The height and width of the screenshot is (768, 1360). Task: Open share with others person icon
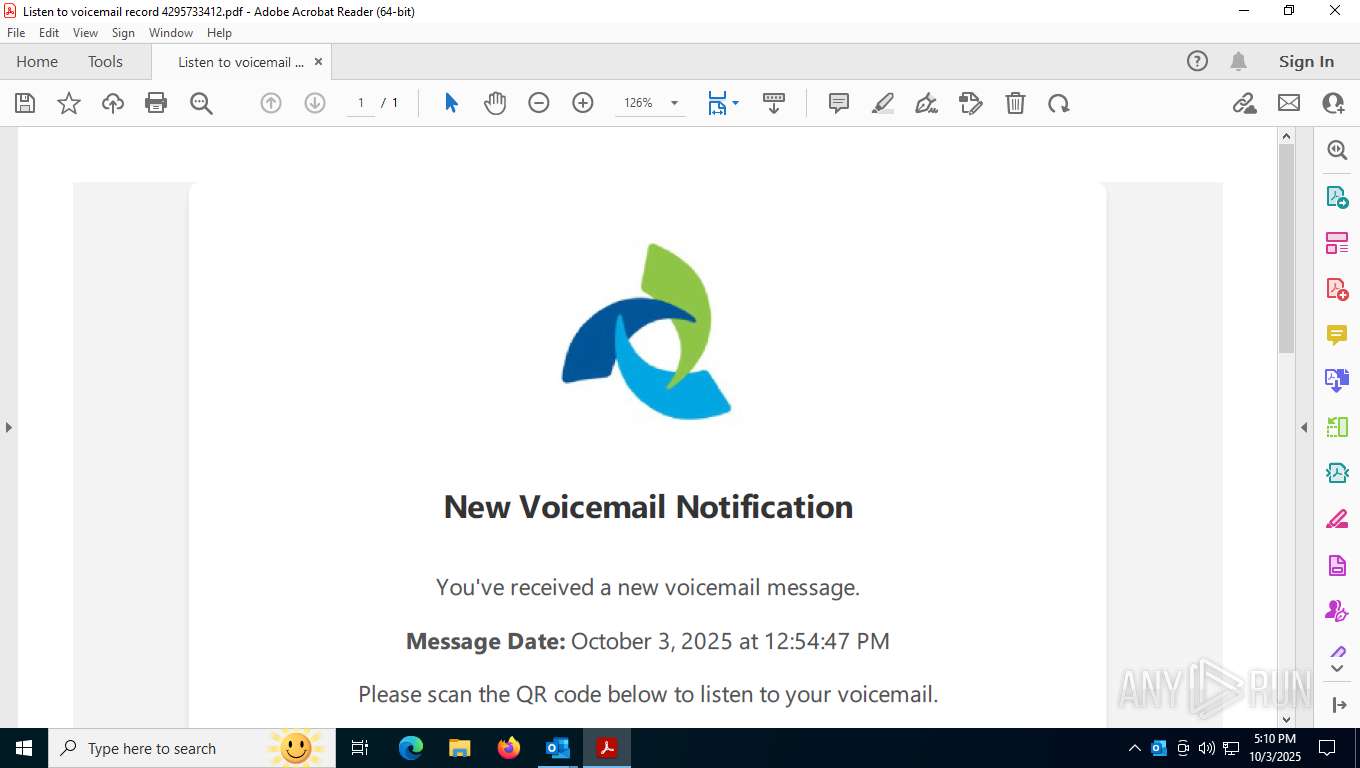click(1333, 103)
